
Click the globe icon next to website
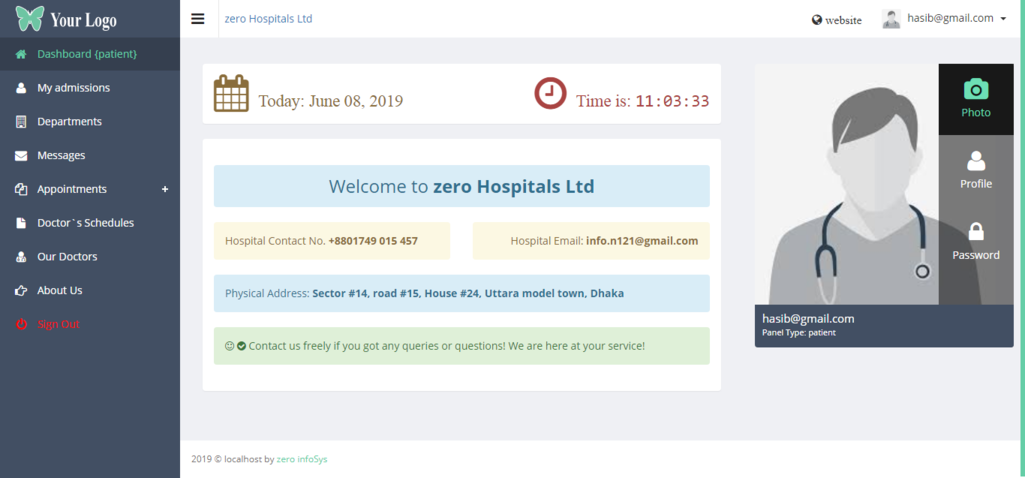tap(816, 20)
